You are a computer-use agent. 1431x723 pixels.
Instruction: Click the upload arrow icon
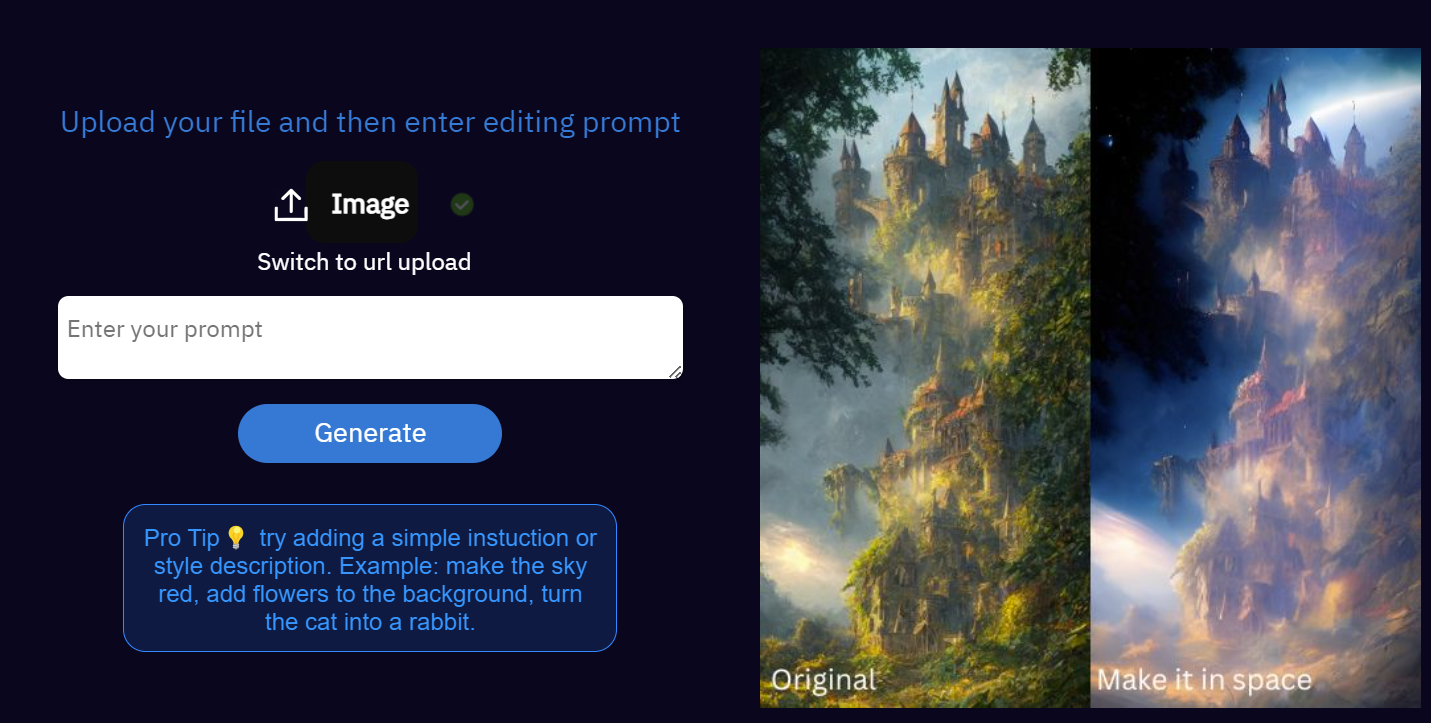tap(290, 205)
